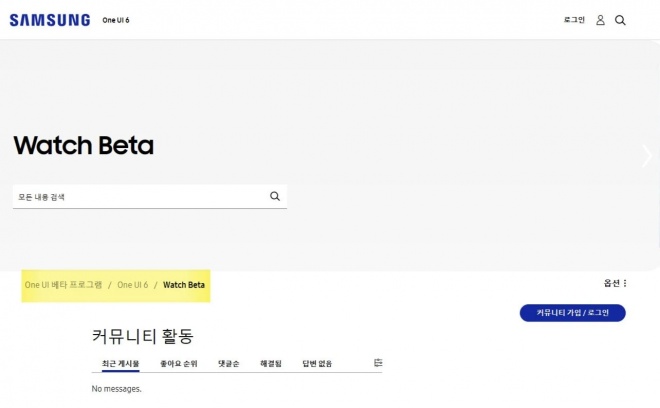
Task: Select the 최근 게시물 tab
Action: [120, 363]
